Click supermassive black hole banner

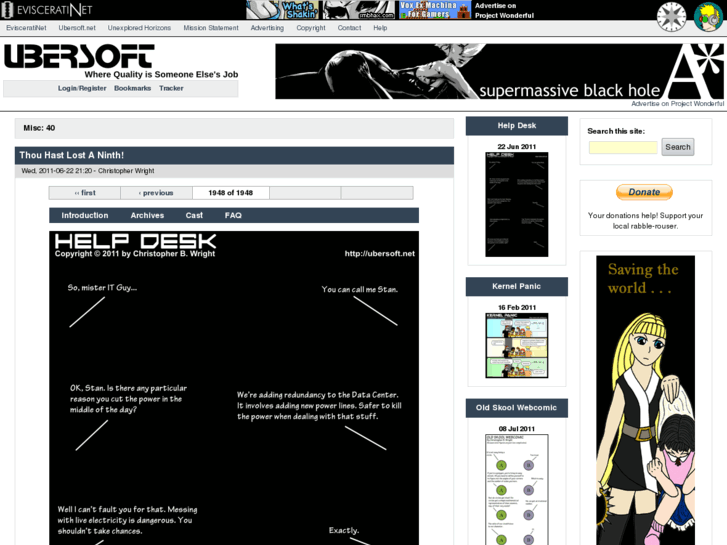[499, 71]
